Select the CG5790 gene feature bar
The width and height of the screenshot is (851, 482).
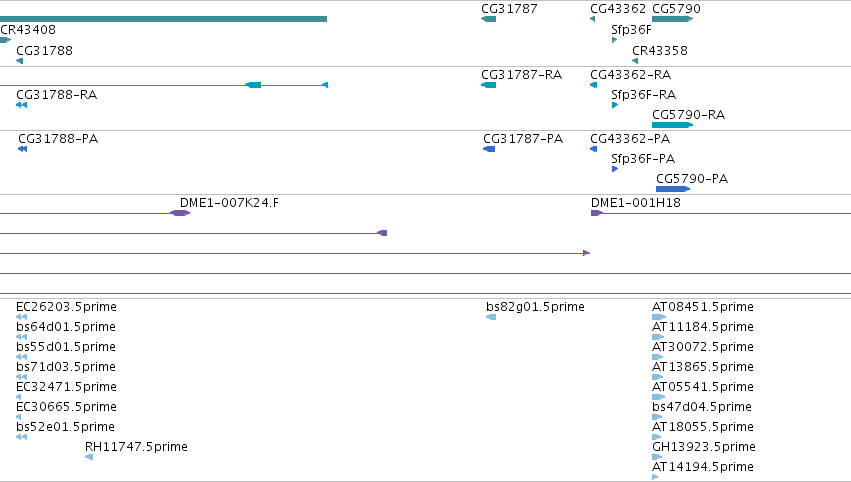(x=672, y=19)
